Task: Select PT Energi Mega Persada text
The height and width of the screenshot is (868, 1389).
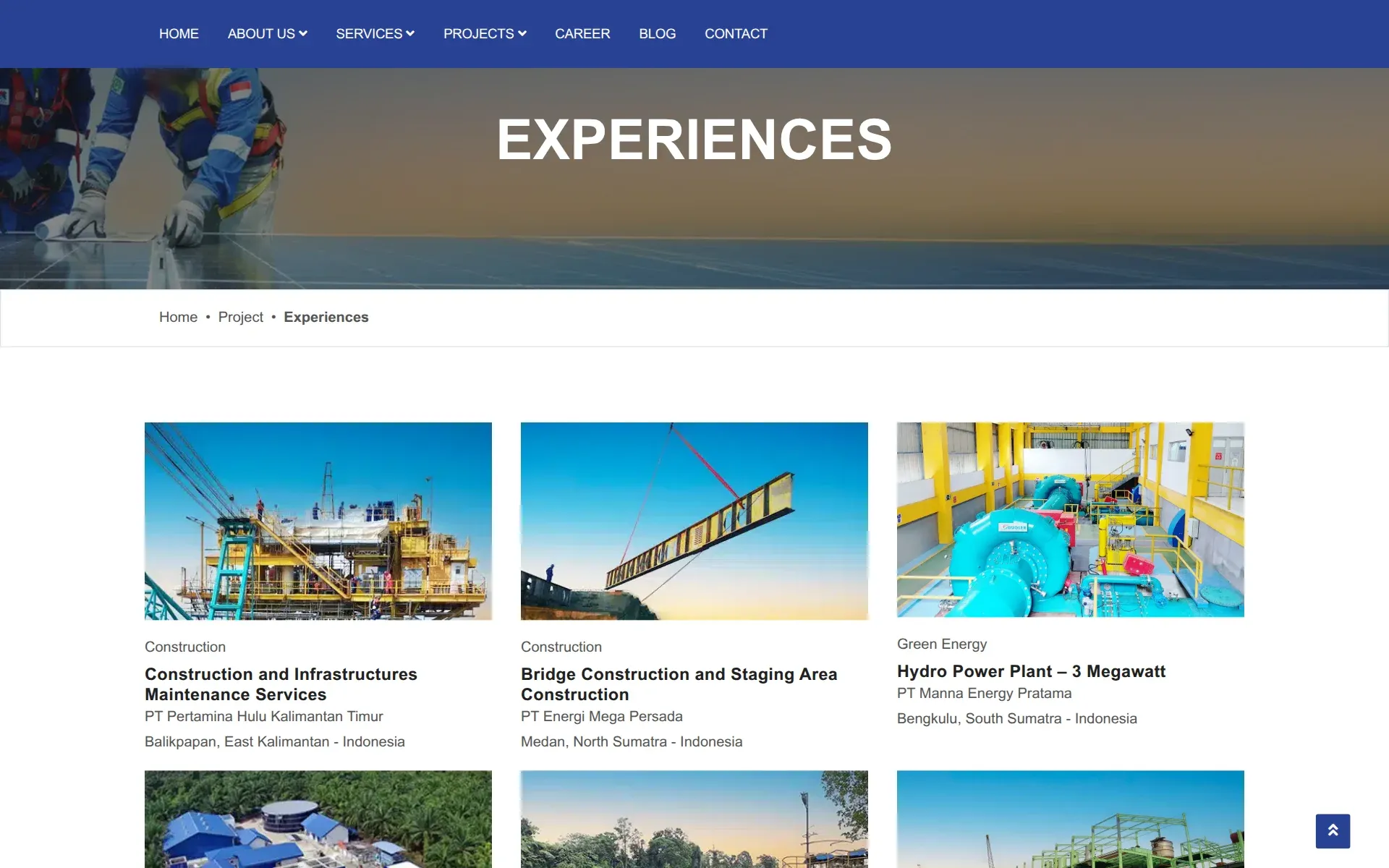Action: click(602, 716)
